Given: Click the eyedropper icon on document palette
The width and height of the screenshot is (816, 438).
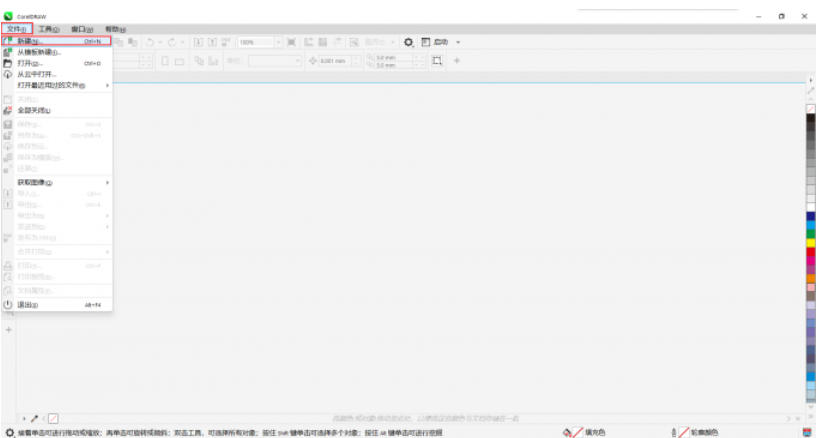Looking at the screenshot, I should pos(34,418).
